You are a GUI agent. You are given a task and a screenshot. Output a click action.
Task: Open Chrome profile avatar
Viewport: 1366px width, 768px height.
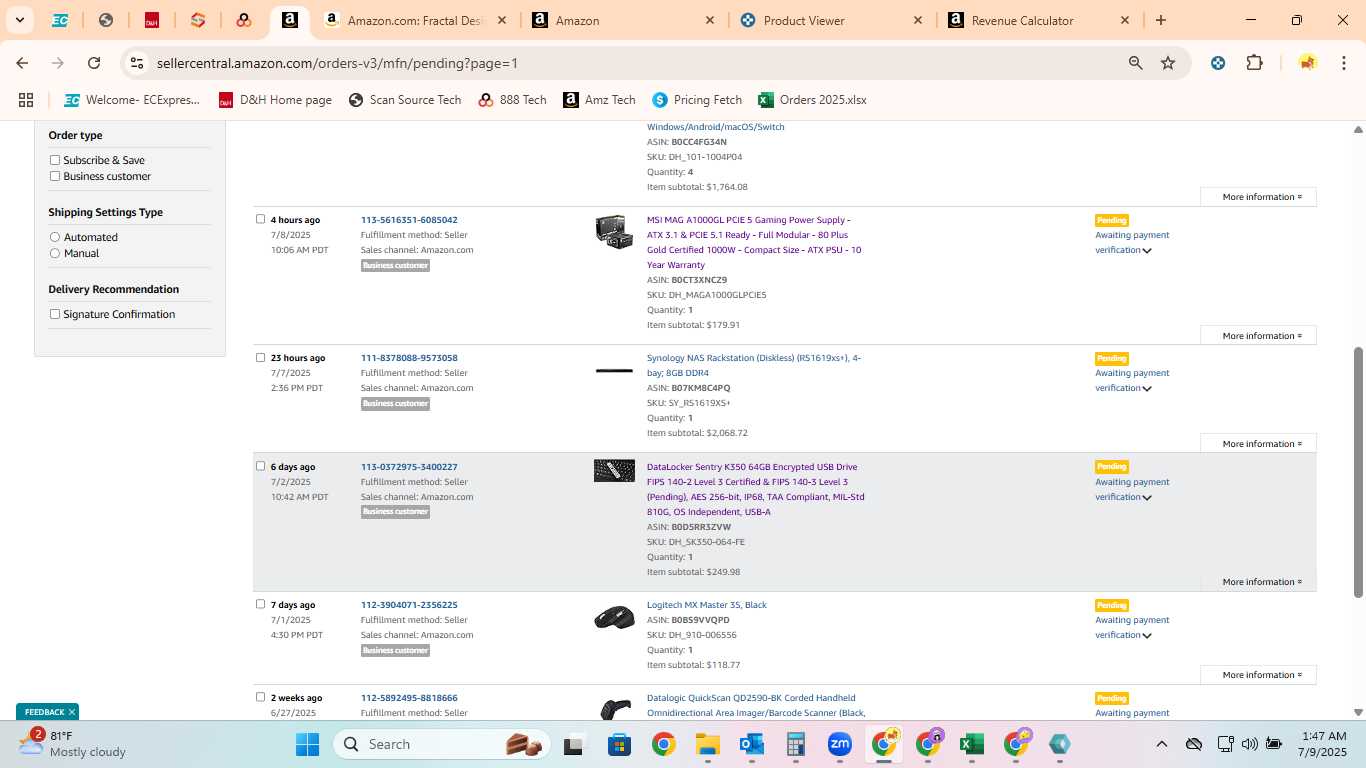(x=1307, y=63)
